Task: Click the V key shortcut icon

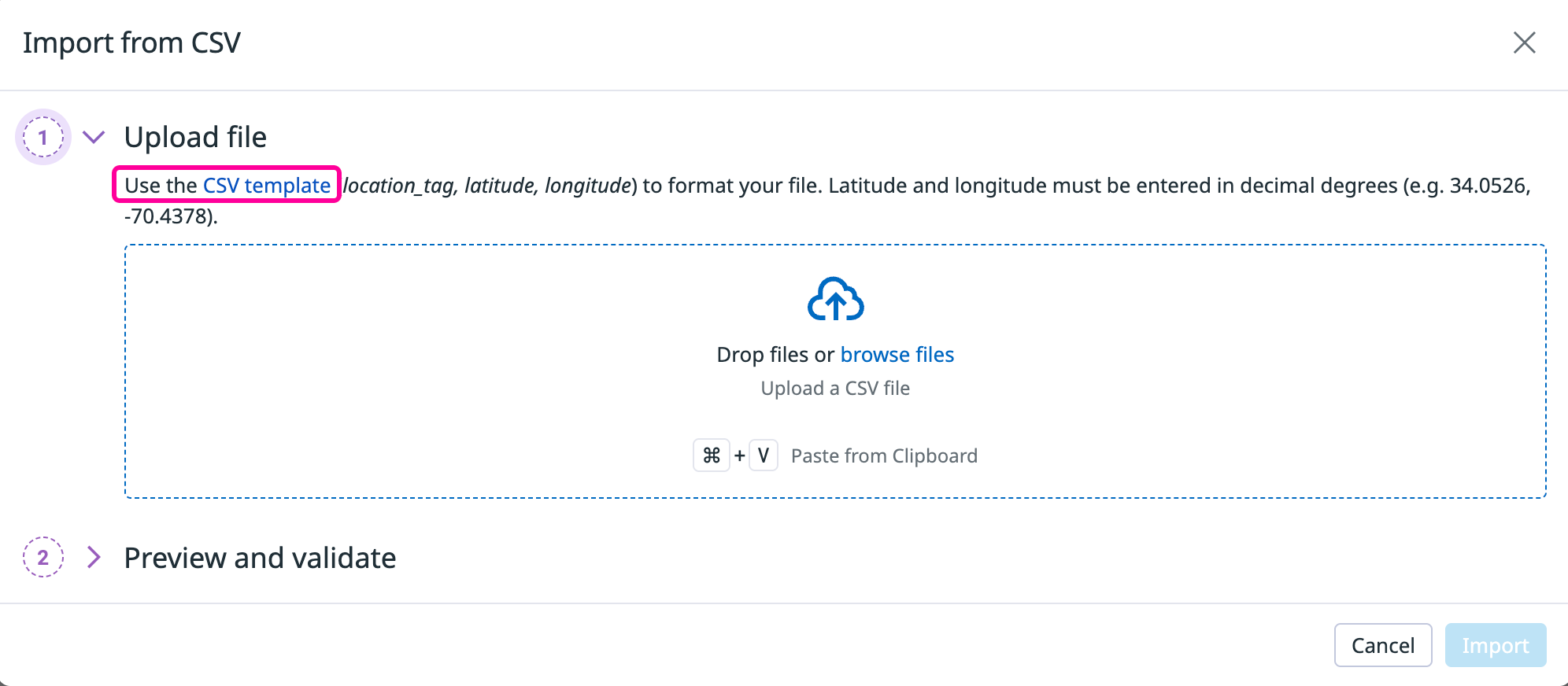Action: [x=763, y=455]
